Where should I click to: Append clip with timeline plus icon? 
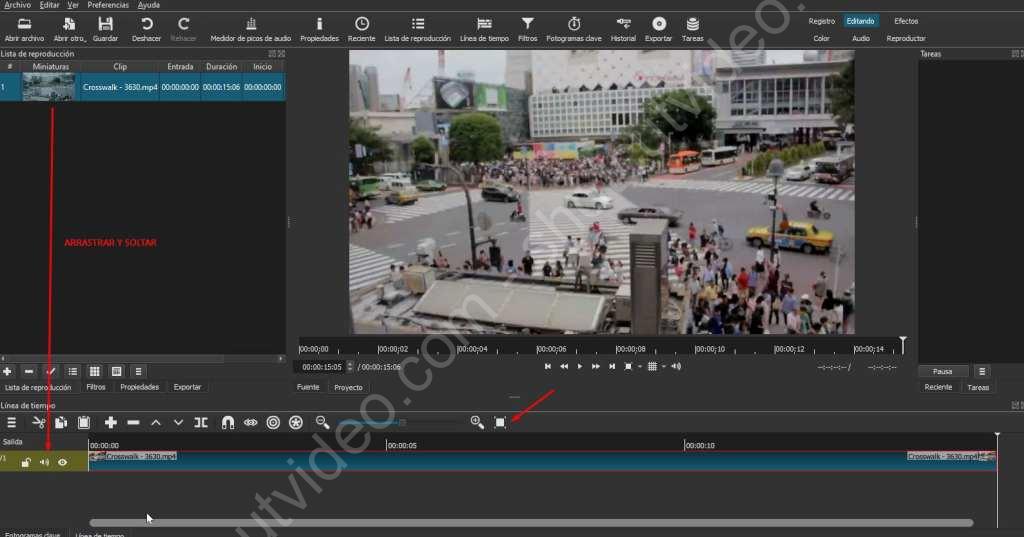tap(110, 423)
